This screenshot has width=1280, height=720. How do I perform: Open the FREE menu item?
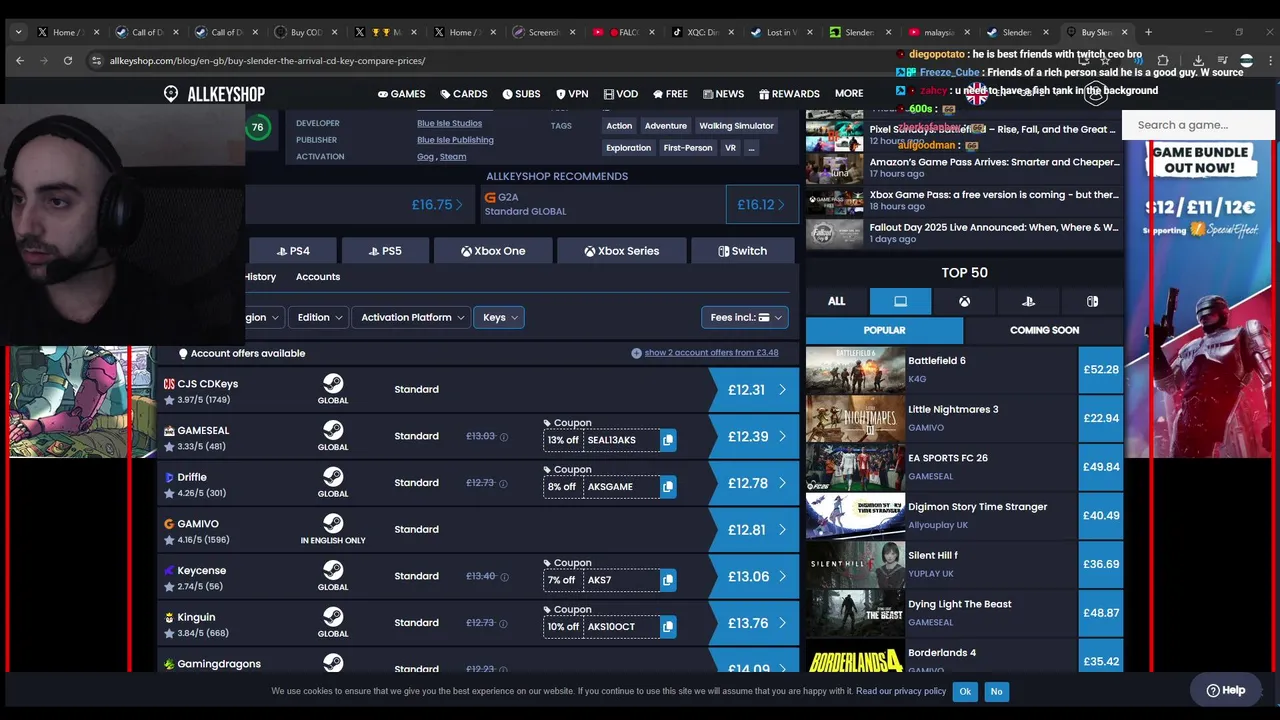click(x=670, y=94)
